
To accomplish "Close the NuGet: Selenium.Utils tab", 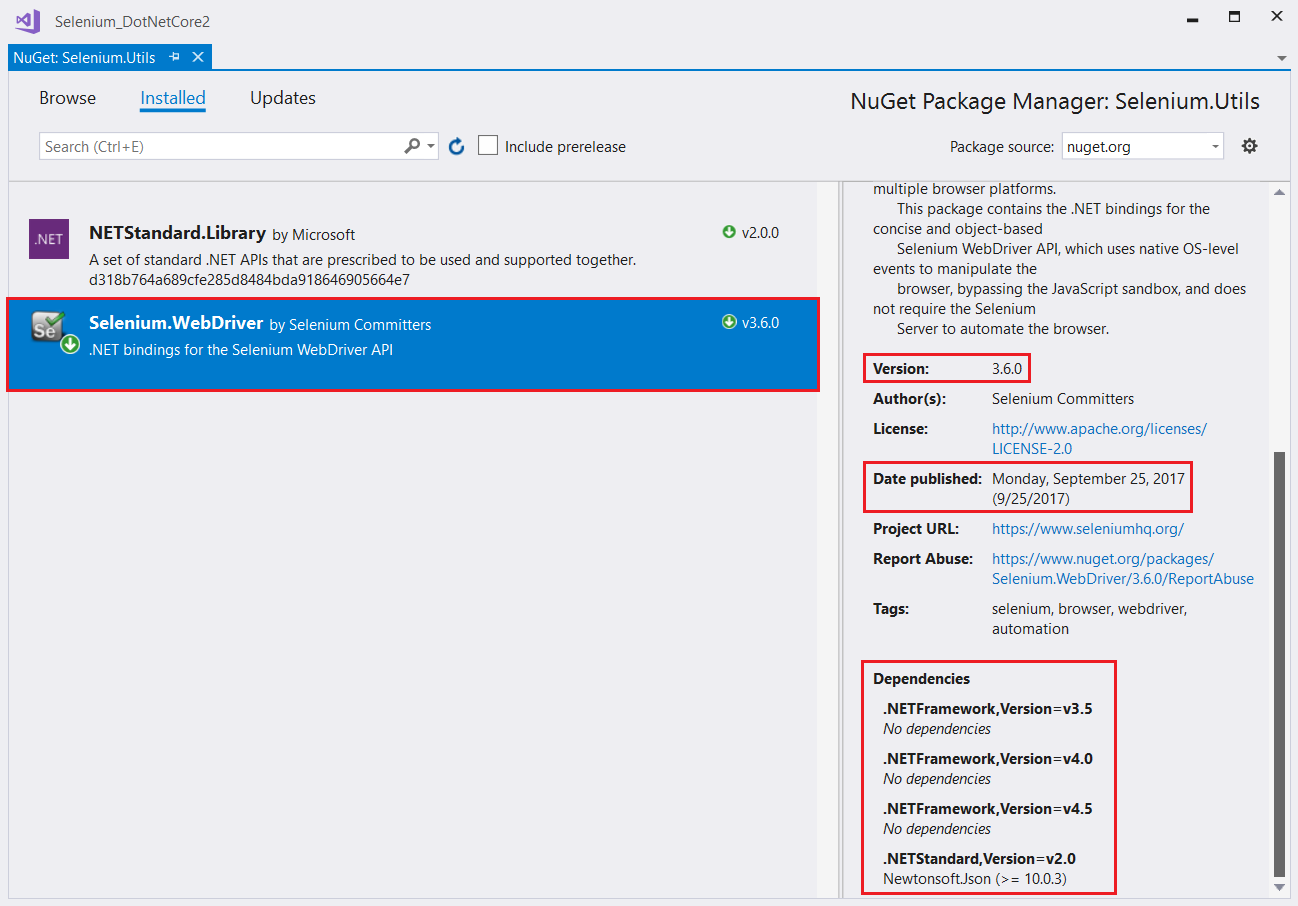I will pyautogui.click(x=198, y=57).
